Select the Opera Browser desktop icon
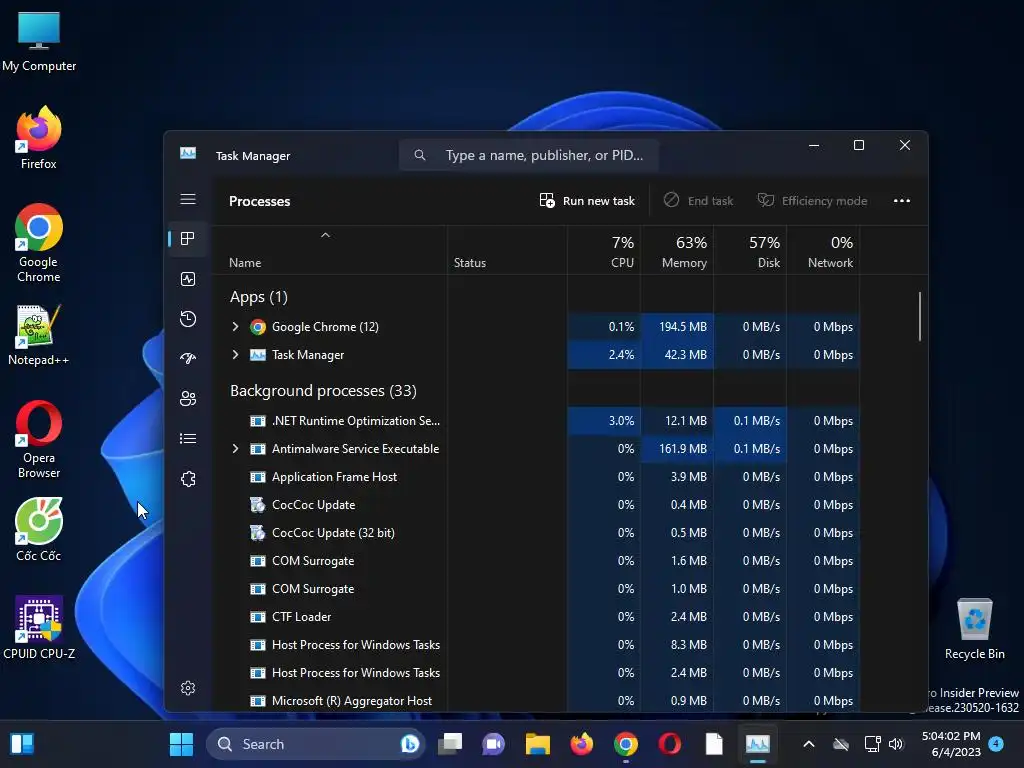1024x768 pixels. (x=39, y=439)
